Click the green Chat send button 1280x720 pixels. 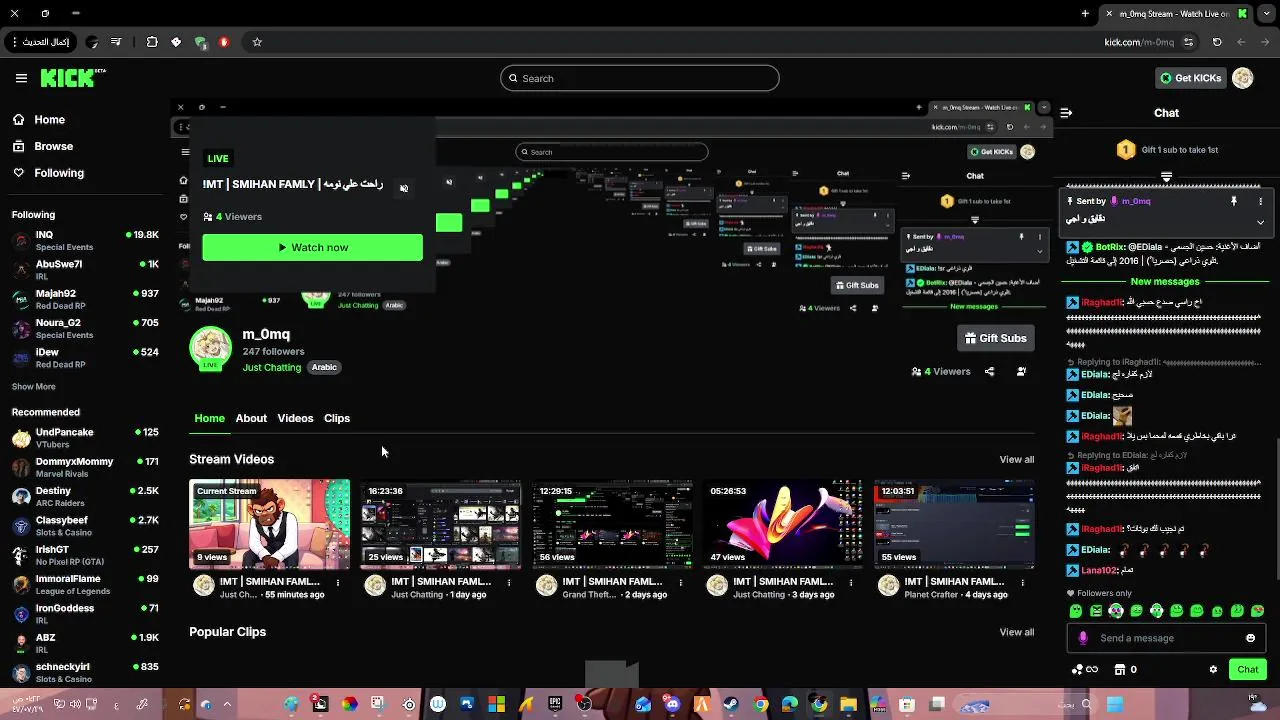click(x=1247, y=670)
